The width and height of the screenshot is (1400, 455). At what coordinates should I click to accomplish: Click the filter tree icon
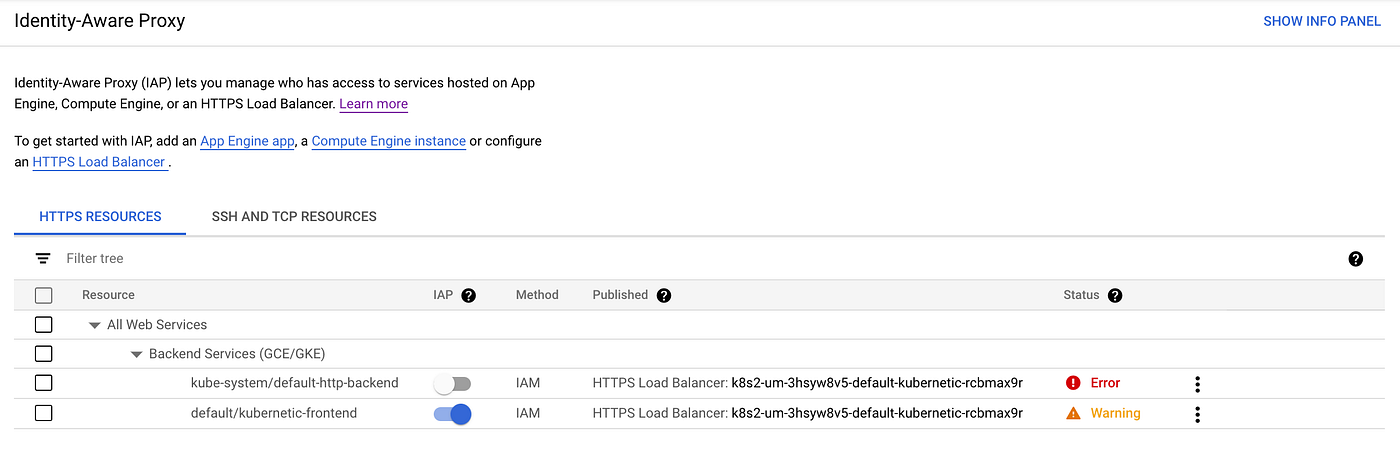(x=43, y=258)
